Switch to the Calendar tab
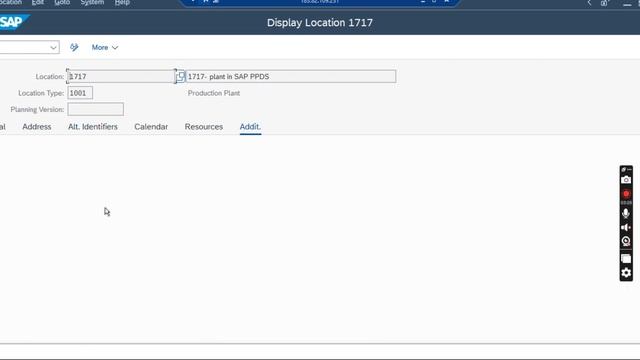640x360 pixels. [151, 127]
